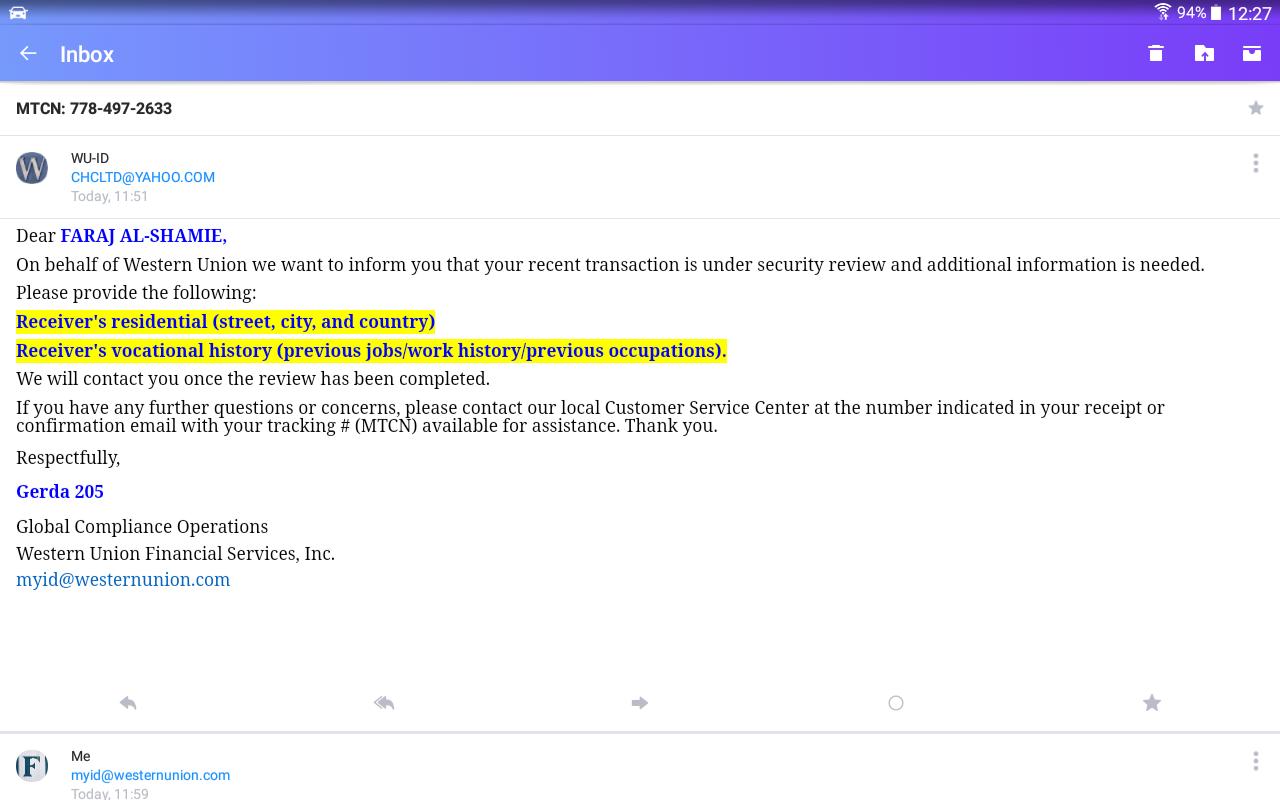Open myid@westernunion.com link in the signature
The image size is (1280, 800).
pos(123,580)
